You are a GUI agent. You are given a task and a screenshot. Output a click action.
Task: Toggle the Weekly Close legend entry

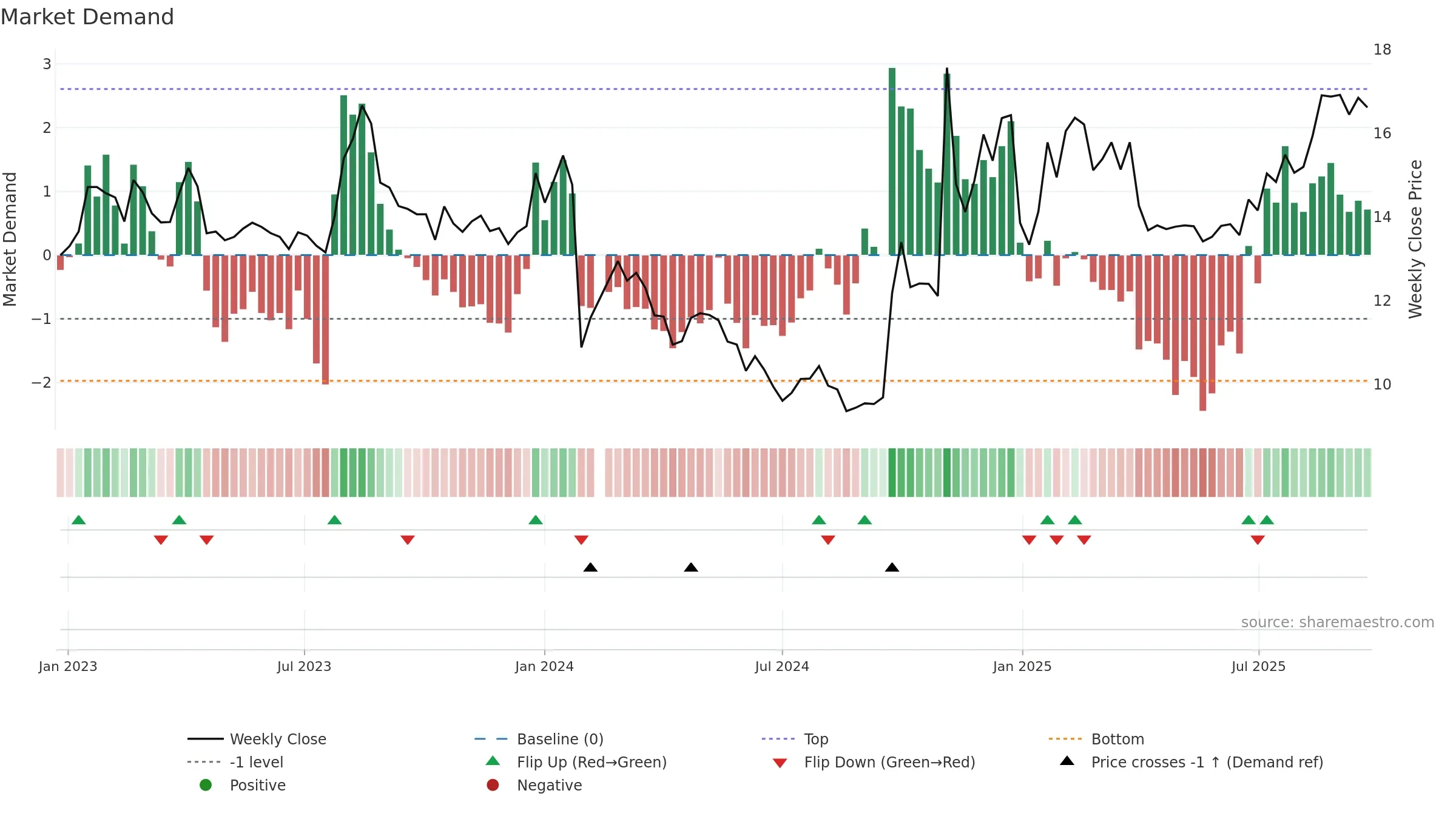point(257,739)
